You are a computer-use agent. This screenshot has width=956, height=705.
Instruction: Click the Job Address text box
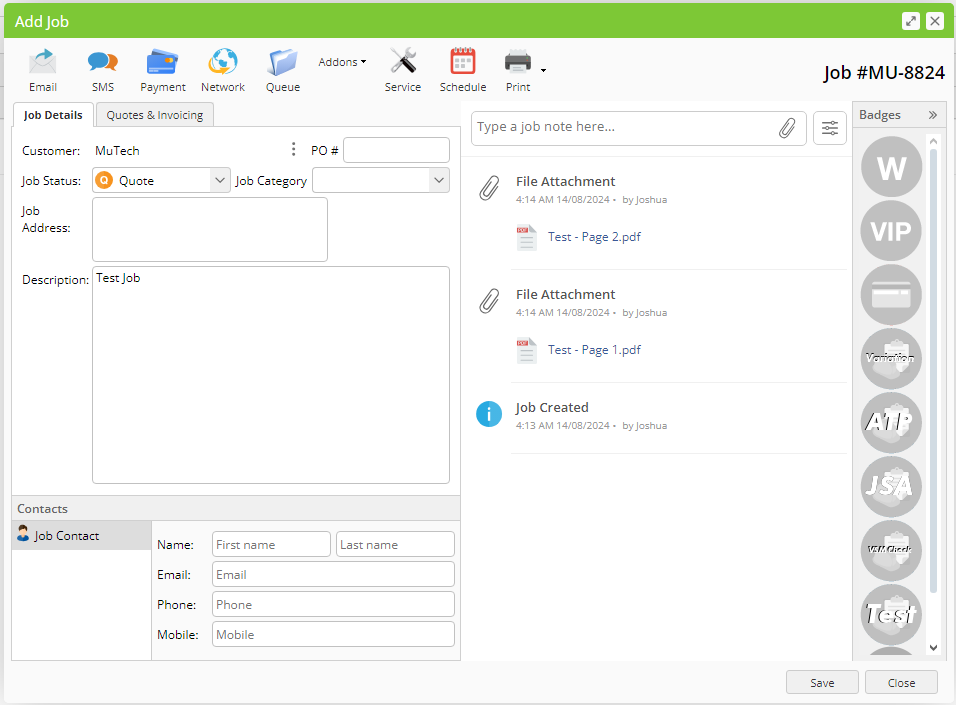(210, 229)
